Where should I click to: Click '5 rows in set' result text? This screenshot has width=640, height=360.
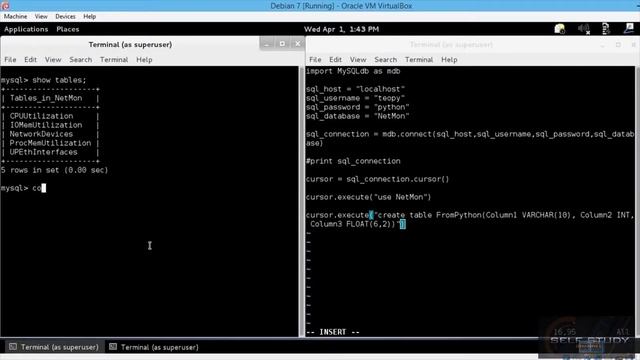[54, 170]
